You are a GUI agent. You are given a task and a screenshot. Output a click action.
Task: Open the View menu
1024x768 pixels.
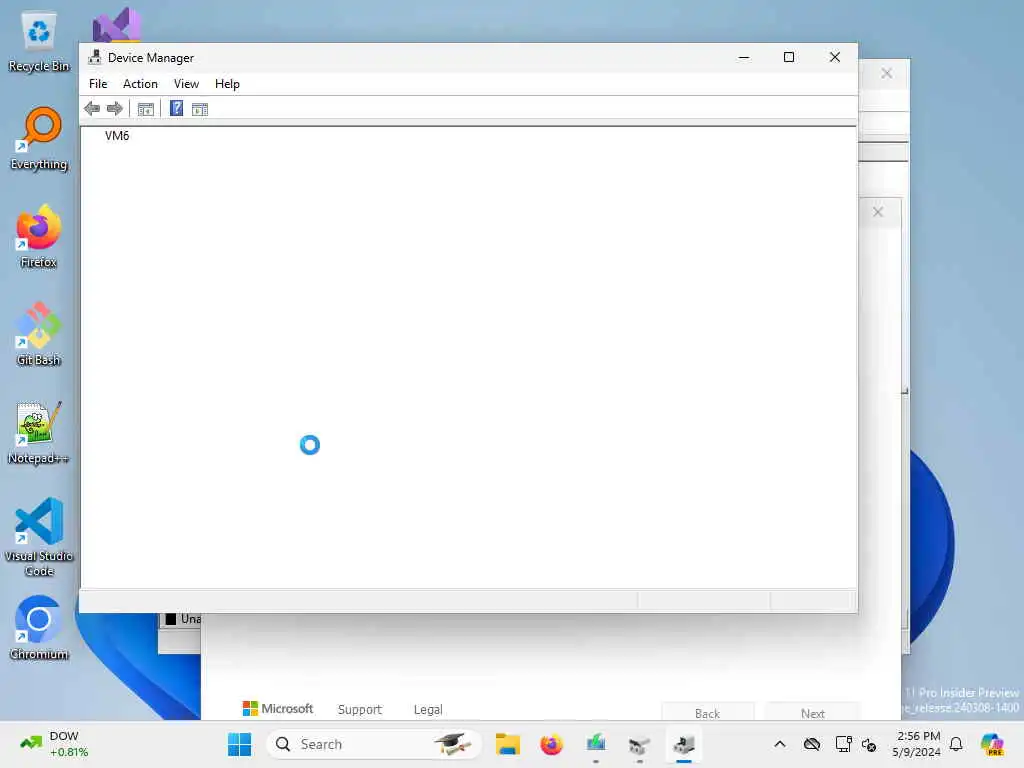coord(186,84)
